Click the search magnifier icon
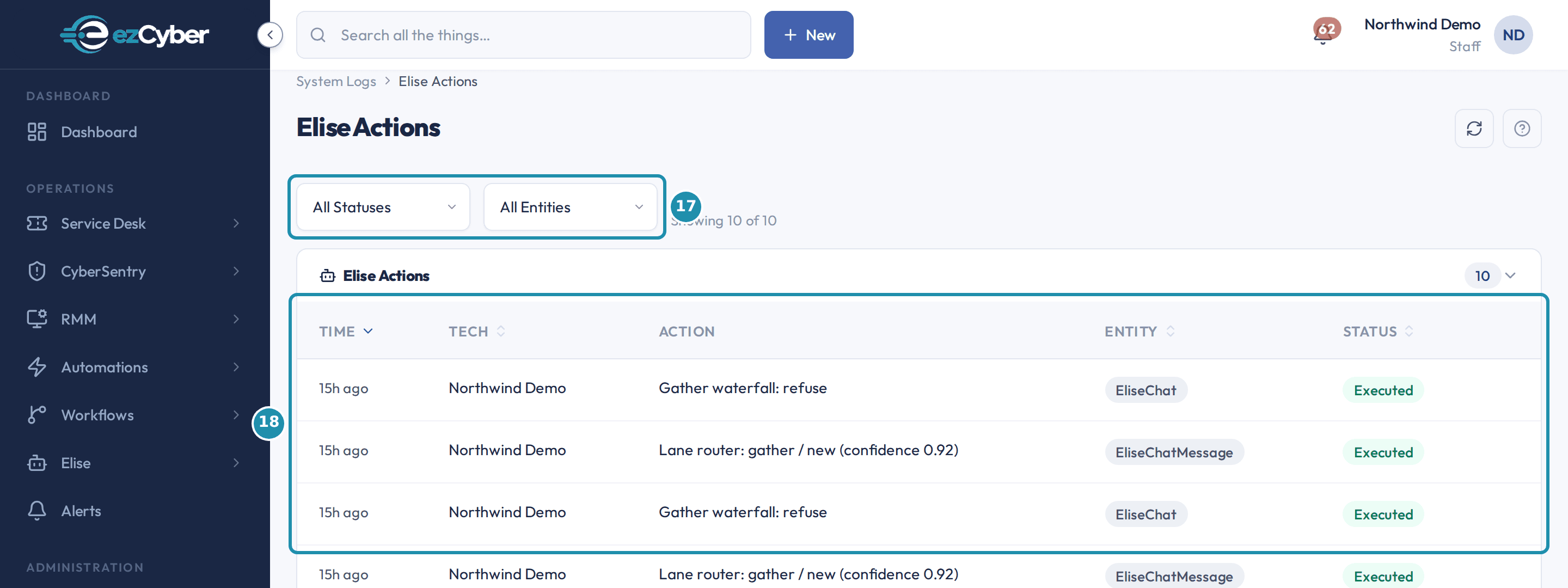The image size is (1568, 588). [318, 35]
